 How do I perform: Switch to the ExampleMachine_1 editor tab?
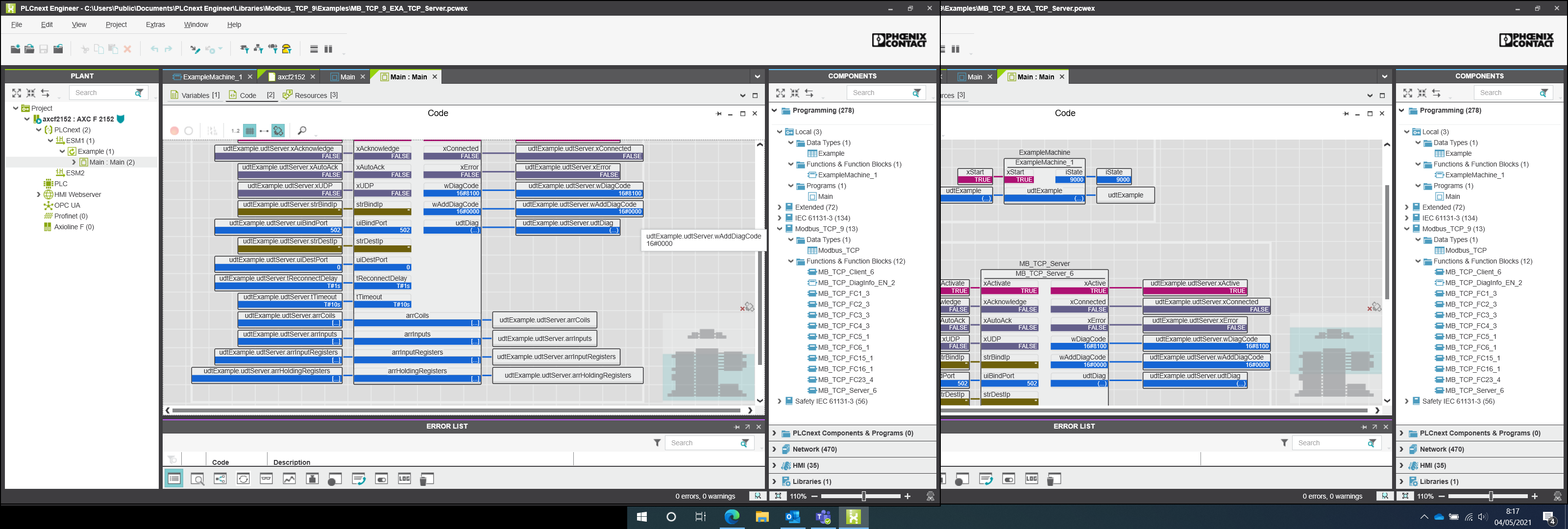(x=211, y=77)
